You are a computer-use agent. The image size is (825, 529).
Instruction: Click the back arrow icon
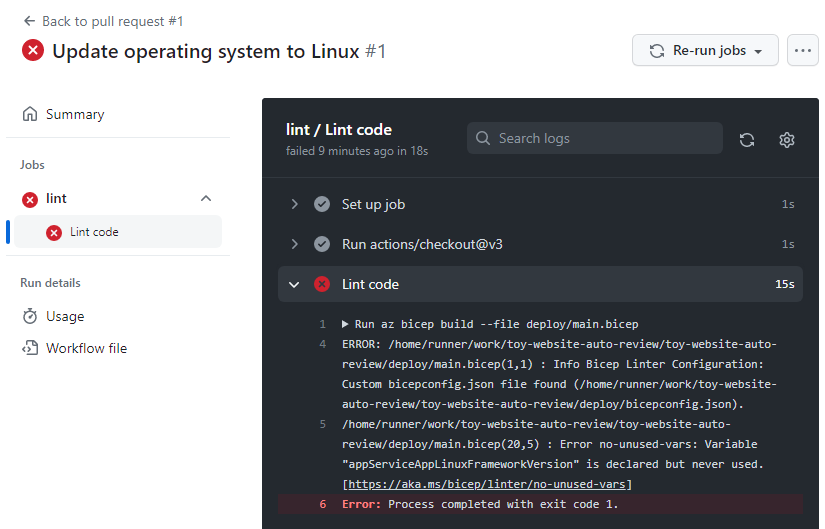pos(29,21)
